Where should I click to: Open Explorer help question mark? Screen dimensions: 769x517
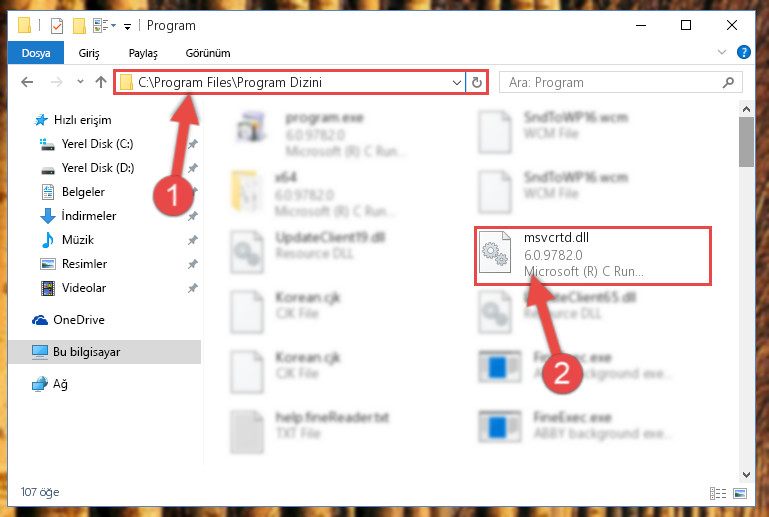coord(743,52)
